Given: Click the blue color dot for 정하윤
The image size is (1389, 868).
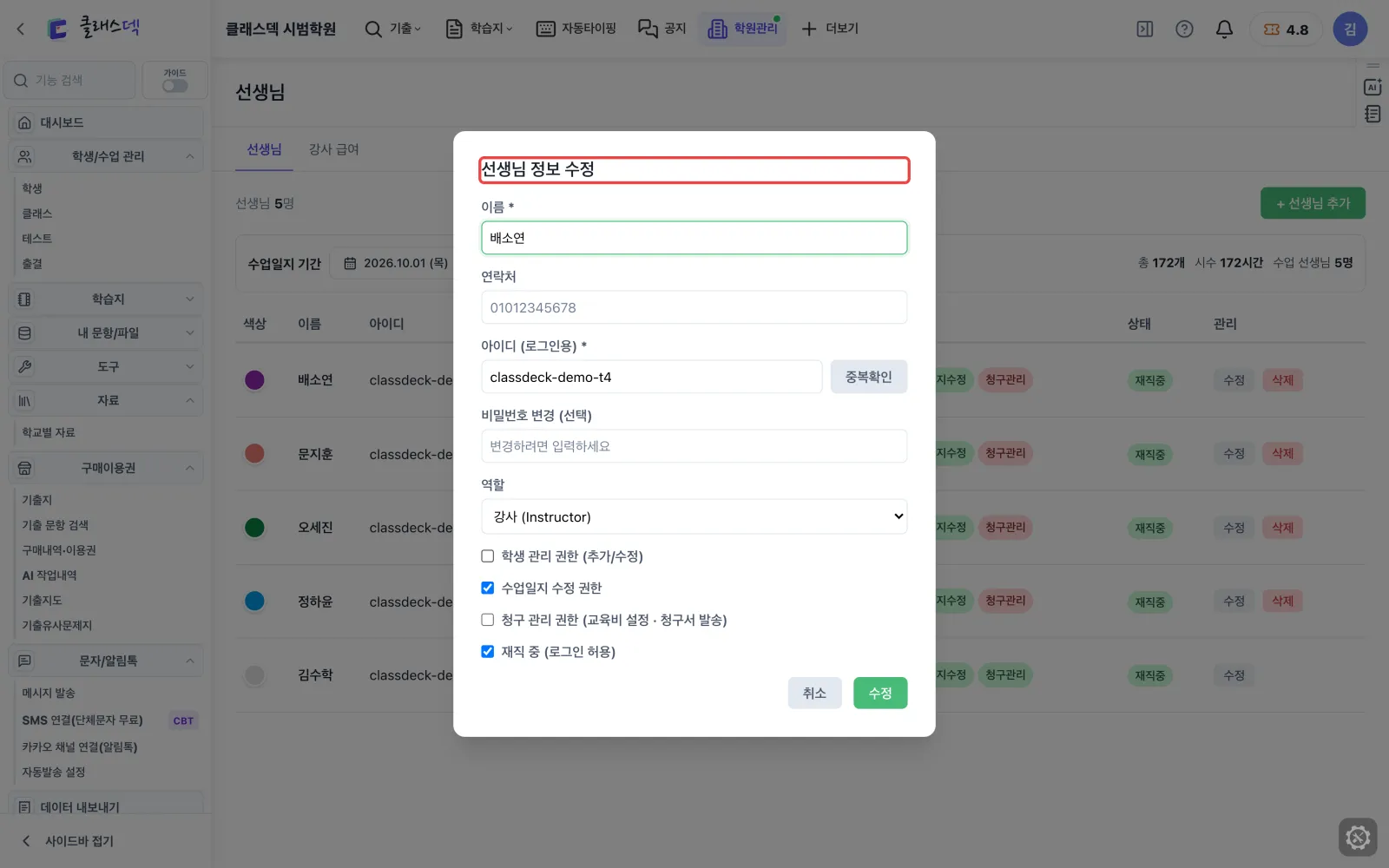Looking at the screenshot, I should pyautogui.click(x=254, y=601).
